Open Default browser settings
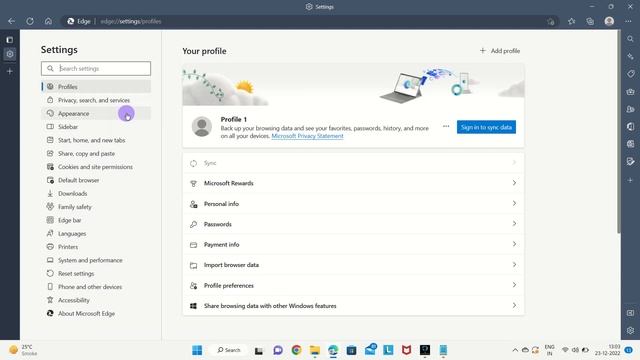This screenshot has height=360, width=640. tap(96, 180)
